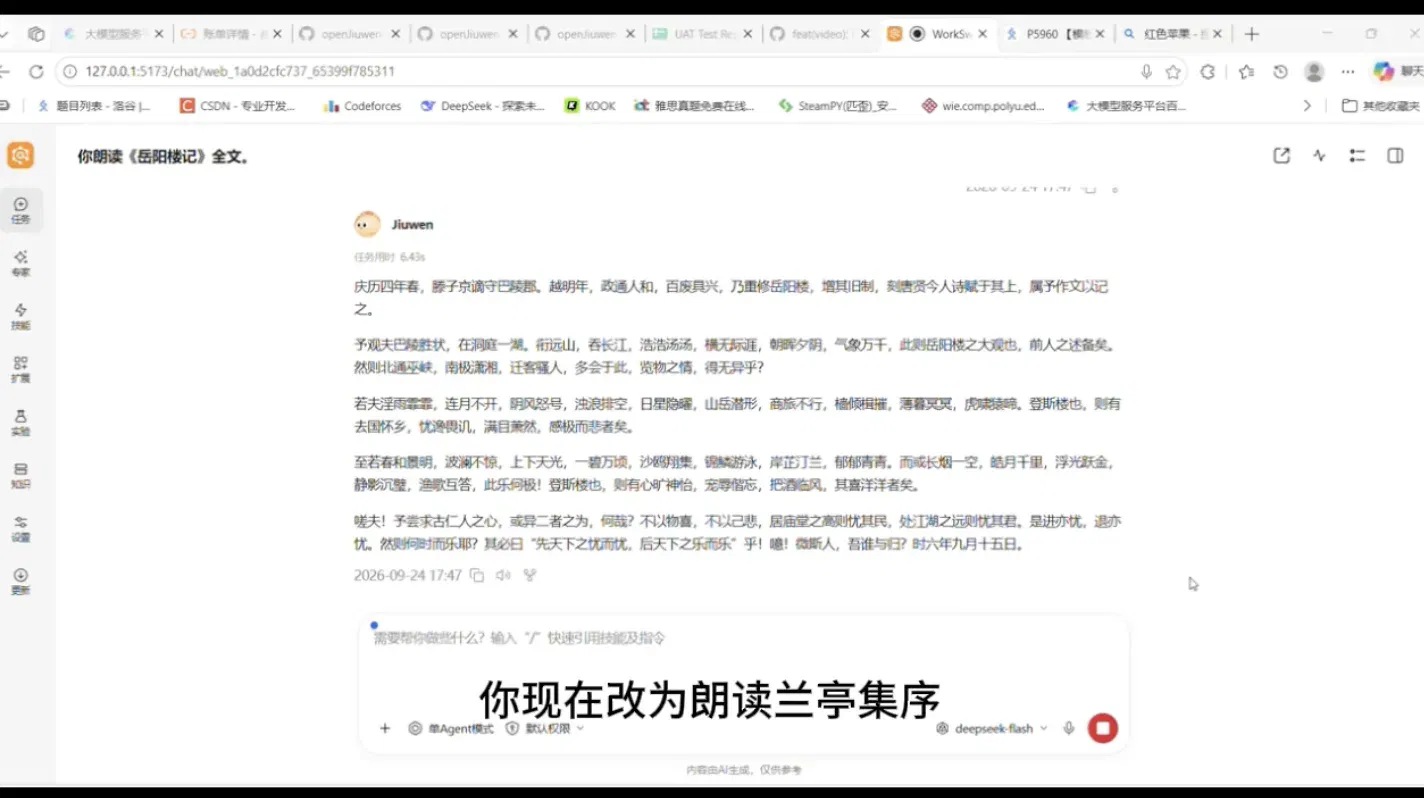
Task: Open the 其他收藏夹 bookmarks folder
Action: [1381, 105]
